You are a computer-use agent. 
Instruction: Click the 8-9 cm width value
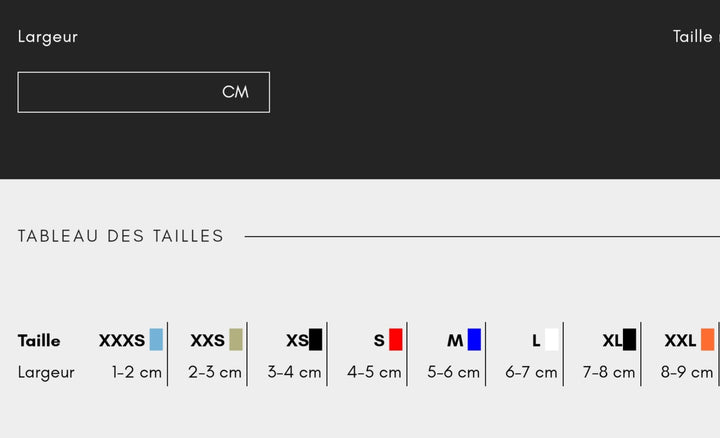(687, 372)
